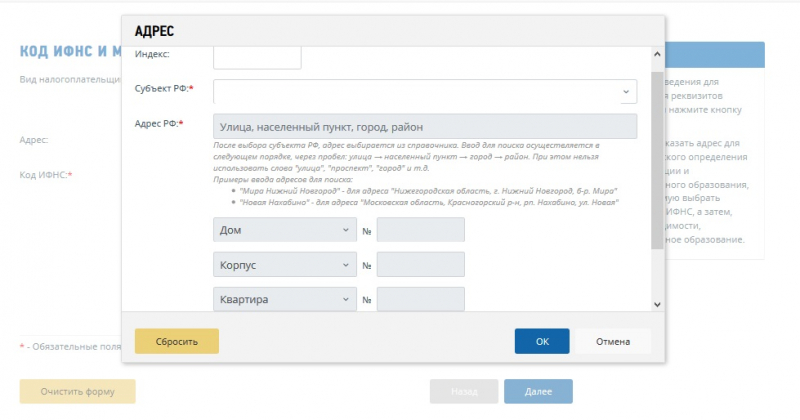This screenshot has height=420, width=800.
Task: Click the Очистить форму button
Action: tap(77, 391)
